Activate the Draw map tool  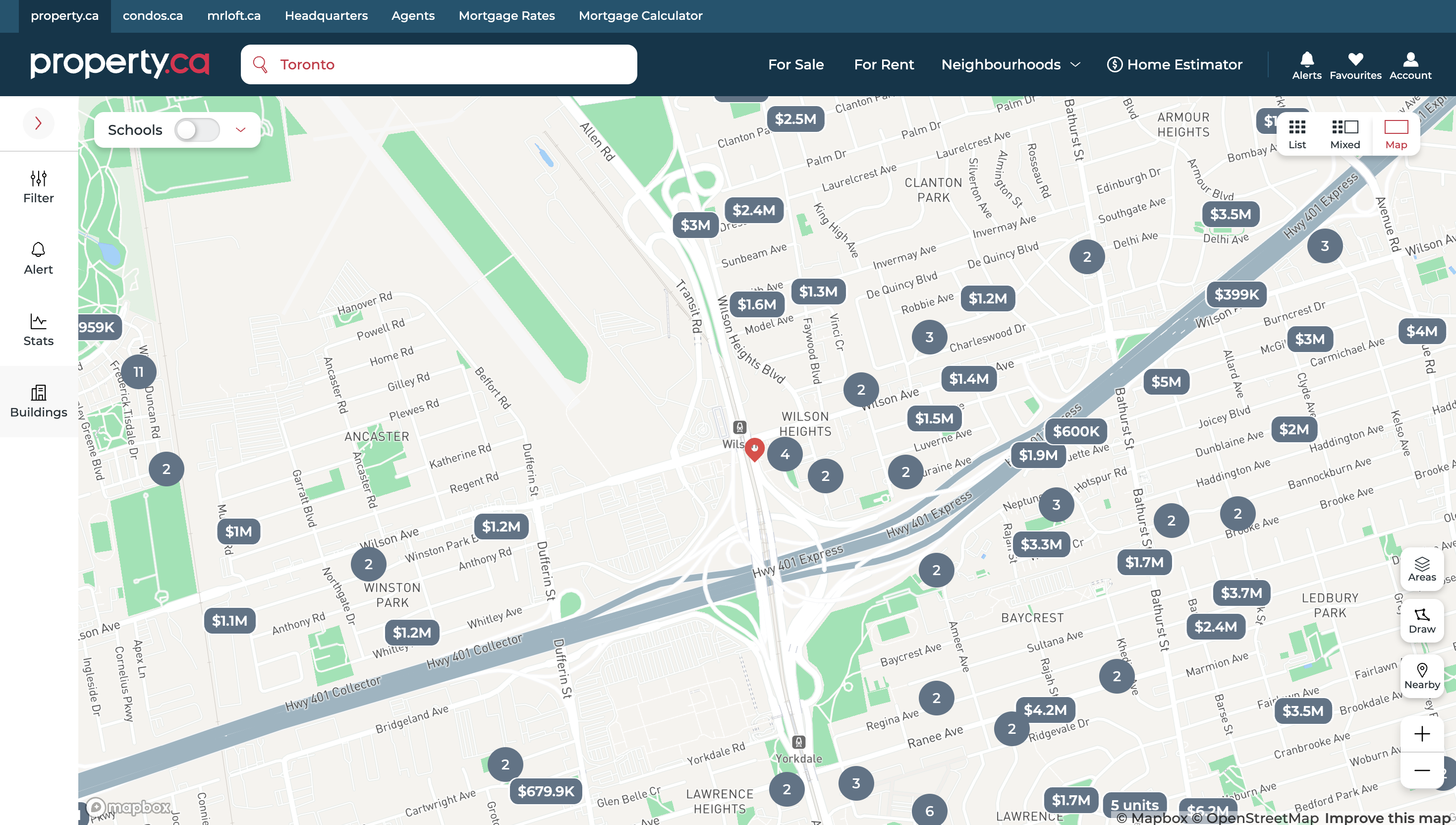click(x=1421, y=620)
